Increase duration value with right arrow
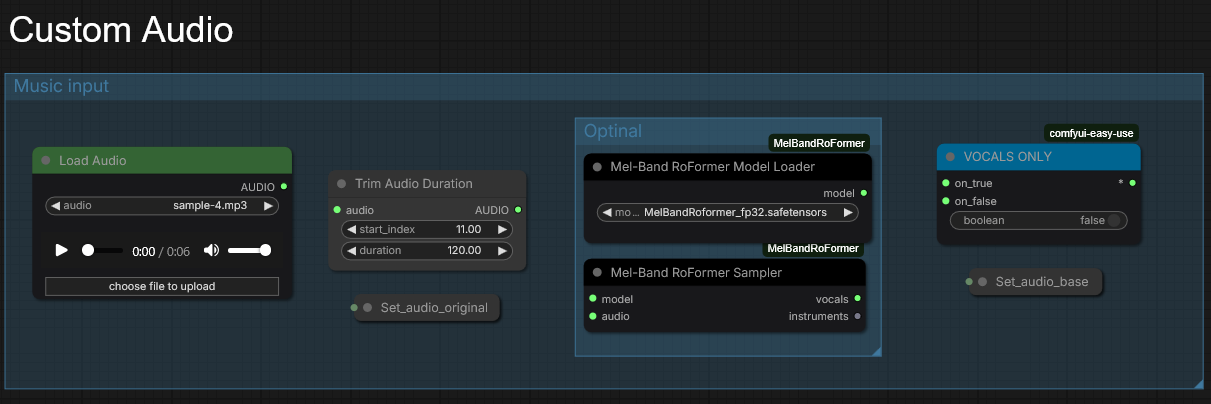This screenshot has height=404, width=1211. 502,250
